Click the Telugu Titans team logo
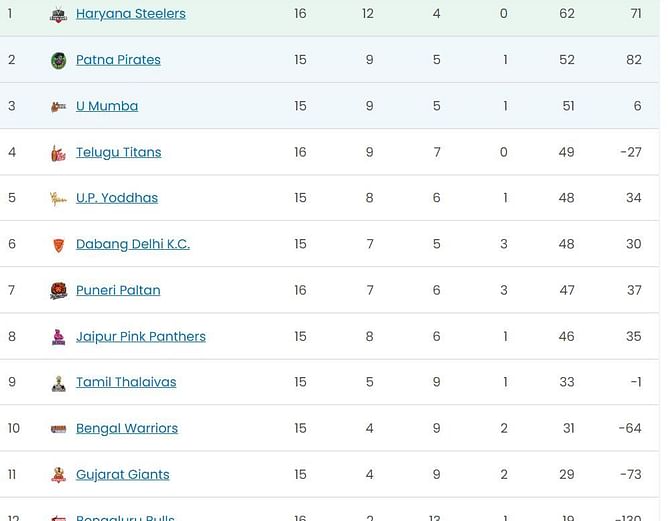This screenshot has width=668, height=521. coord(58,153)
